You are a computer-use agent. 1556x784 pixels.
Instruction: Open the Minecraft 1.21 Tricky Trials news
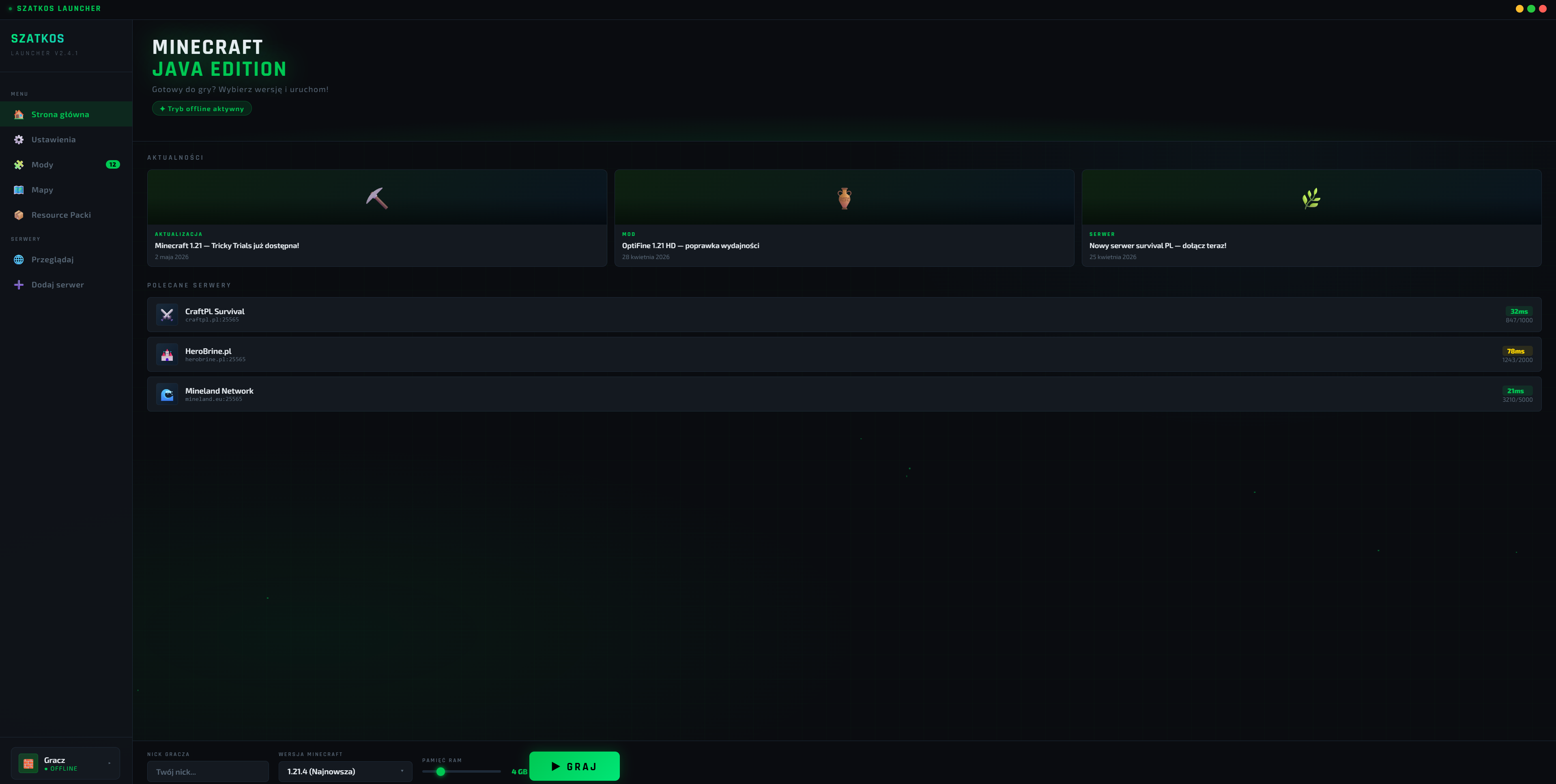pos(377,218)
